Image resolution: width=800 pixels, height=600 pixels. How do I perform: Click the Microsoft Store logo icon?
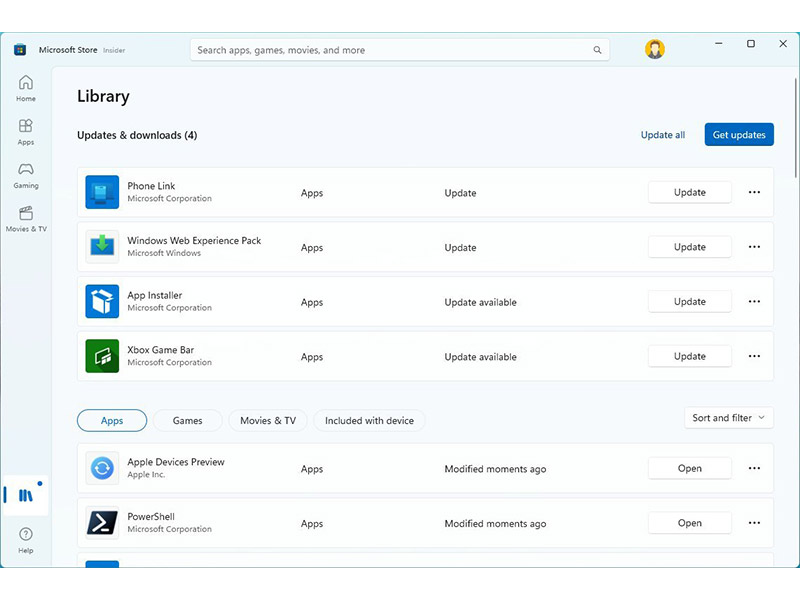pos(20,49)
